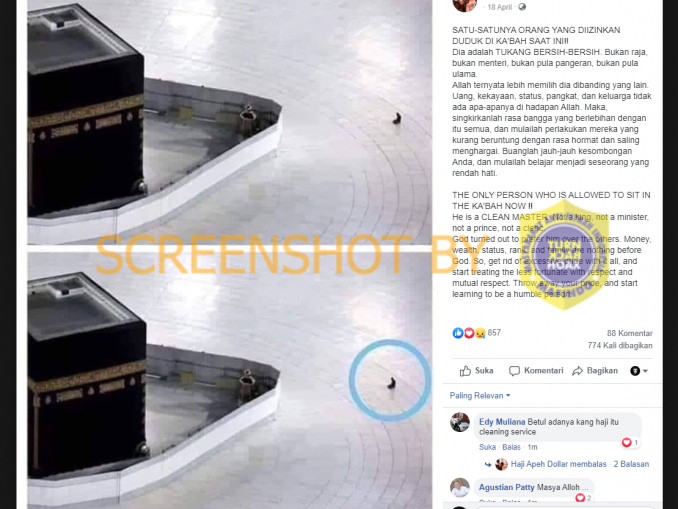Open the profile selector dropdown beside Bagikan

639,371
